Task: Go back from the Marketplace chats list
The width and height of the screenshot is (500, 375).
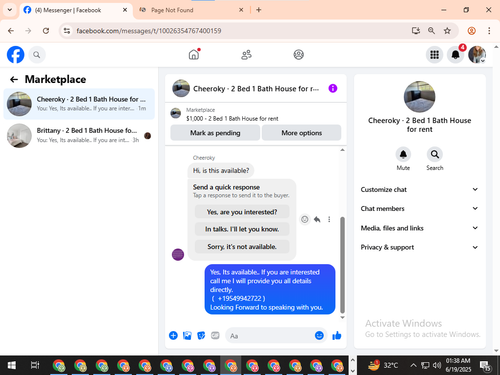Action: (x=14, y=79)
